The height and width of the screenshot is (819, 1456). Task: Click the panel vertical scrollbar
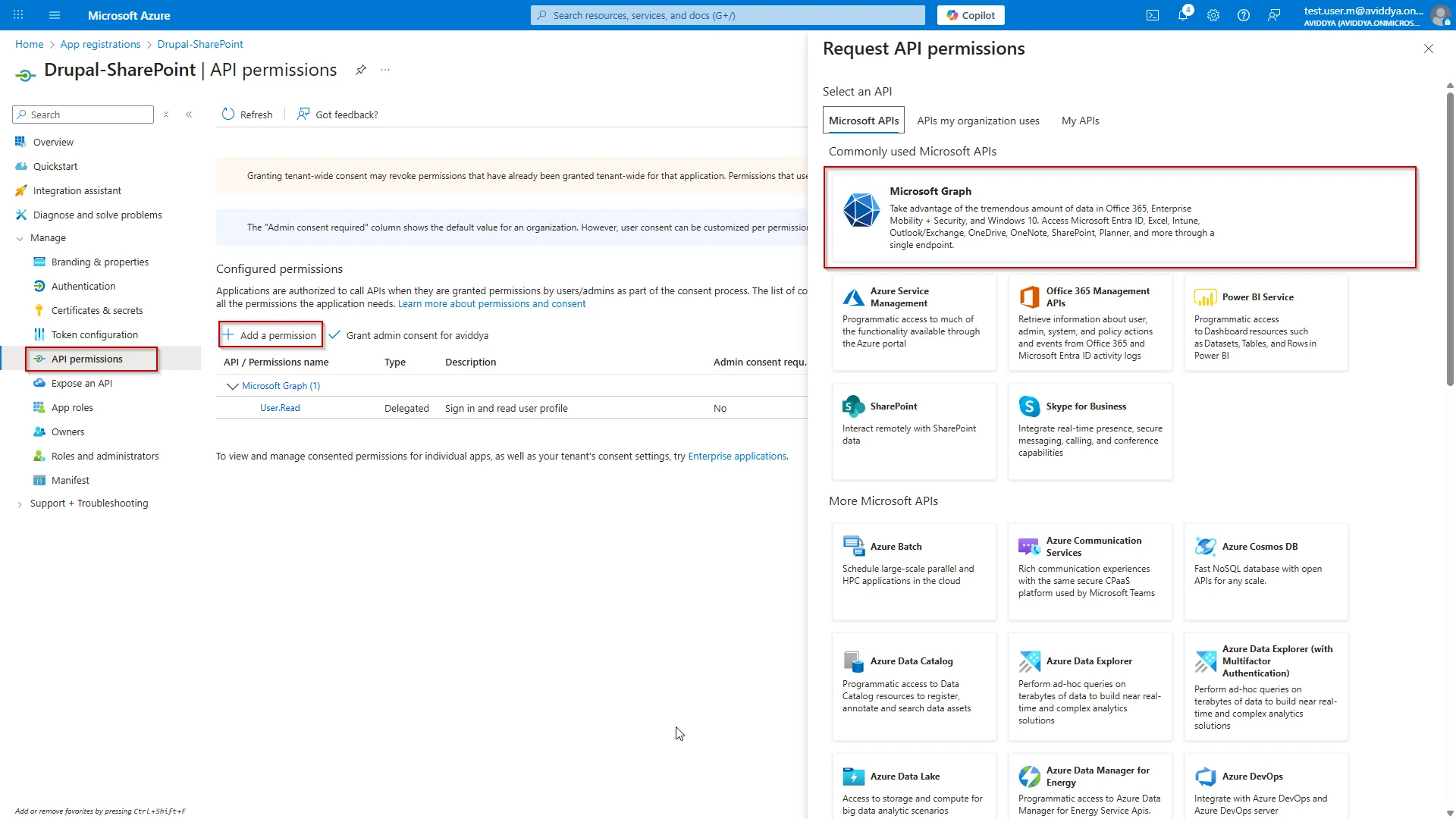1450,239
